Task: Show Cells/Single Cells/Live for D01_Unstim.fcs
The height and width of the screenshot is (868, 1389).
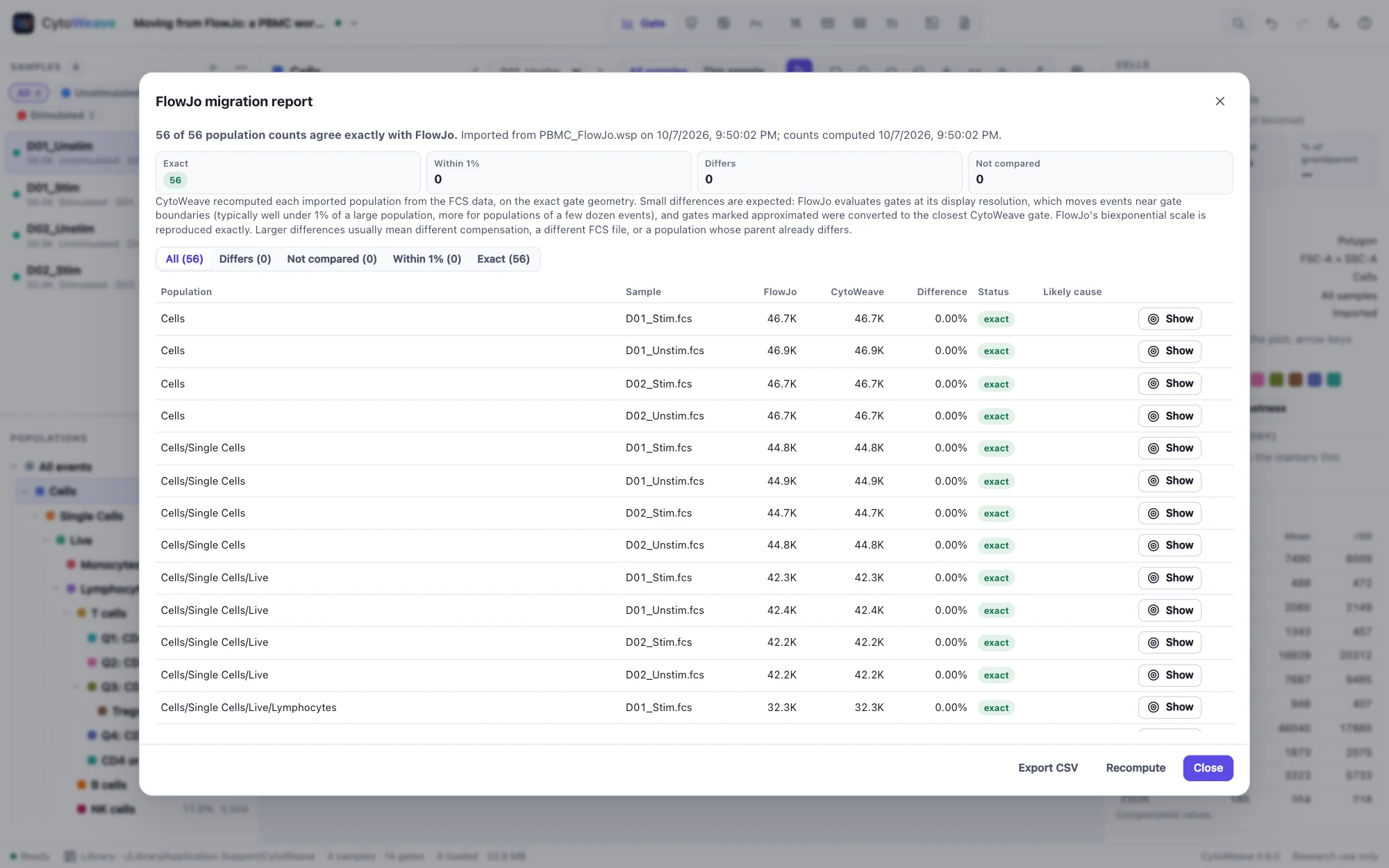Action: [x=1170, y=610]
